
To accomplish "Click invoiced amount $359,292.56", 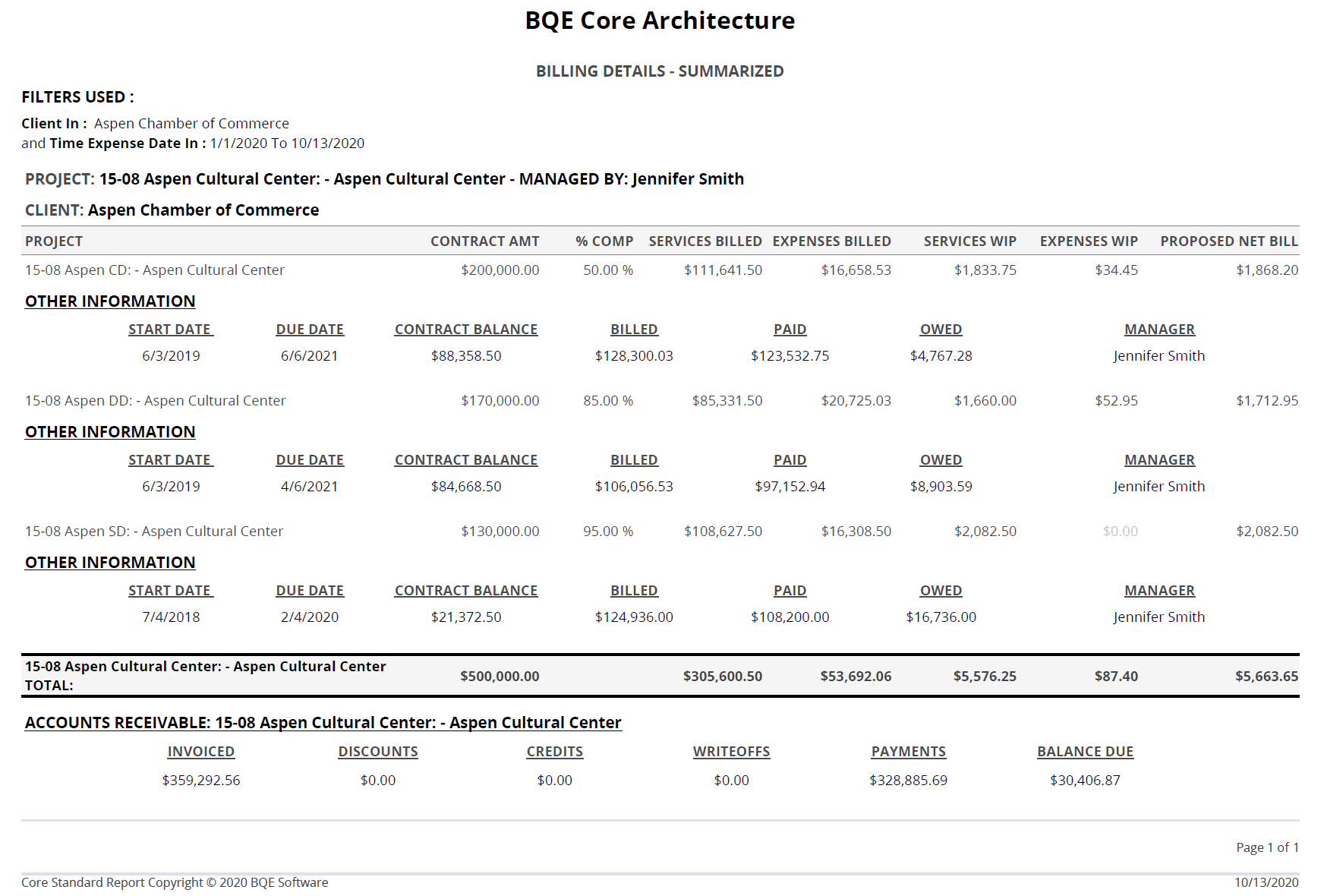I will pos(200,781).
